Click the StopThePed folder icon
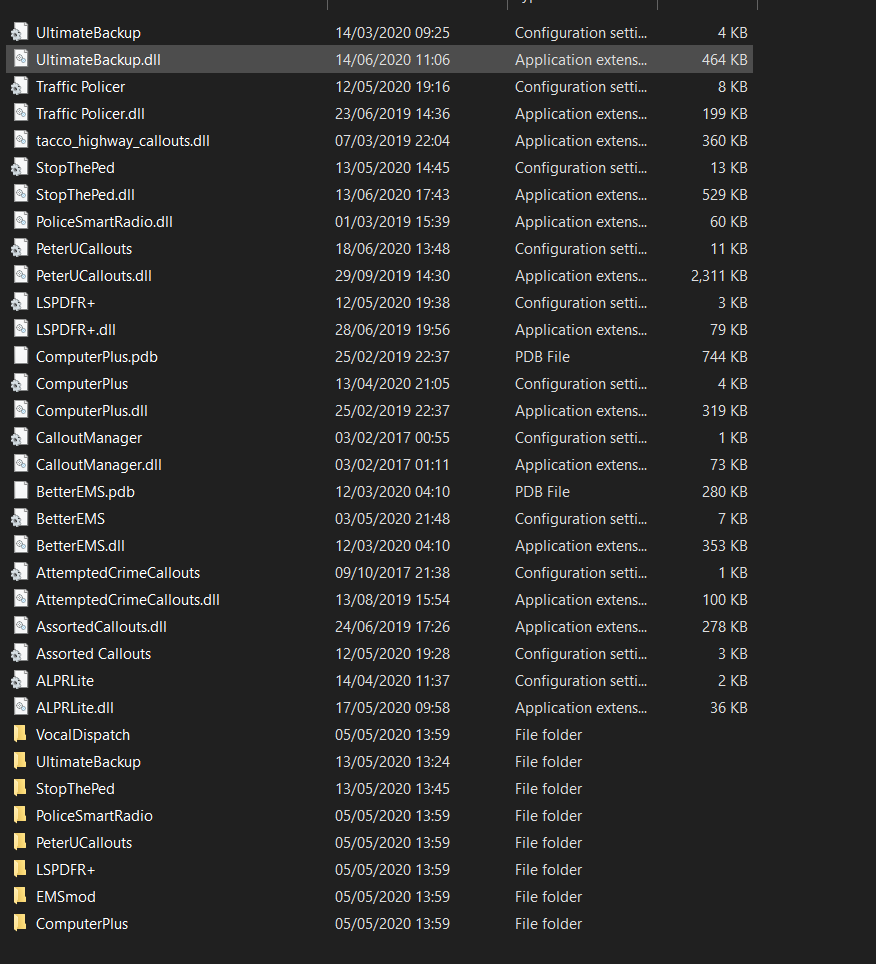Image resolution: width=876 pixels, height=964 pixels. pyautogui.click(x=20, y=789)
